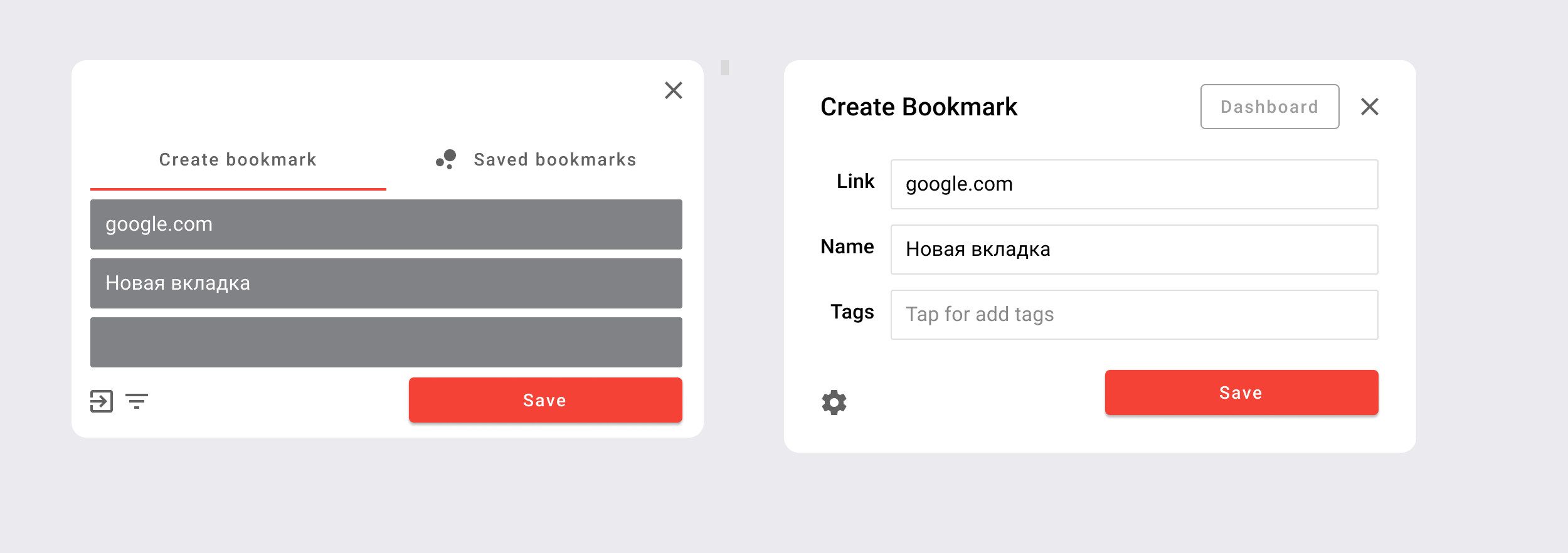This screenshot has width=1568, height=553.
Task: Click the empty gray tags field
Action: [386, 342]
